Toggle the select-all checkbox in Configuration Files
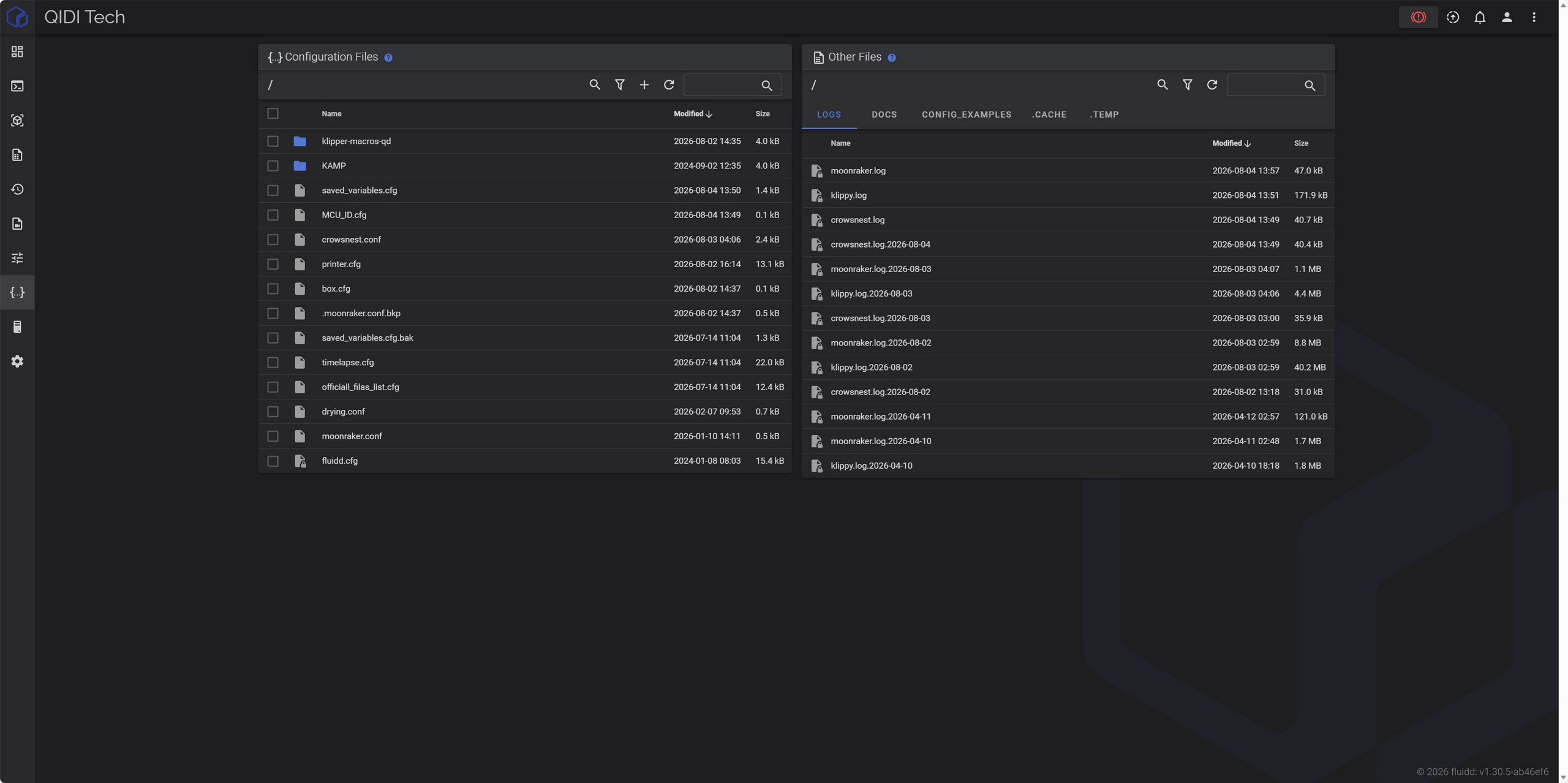The height and width of the screenshot is (783, 1568). (x=273, y=113)
